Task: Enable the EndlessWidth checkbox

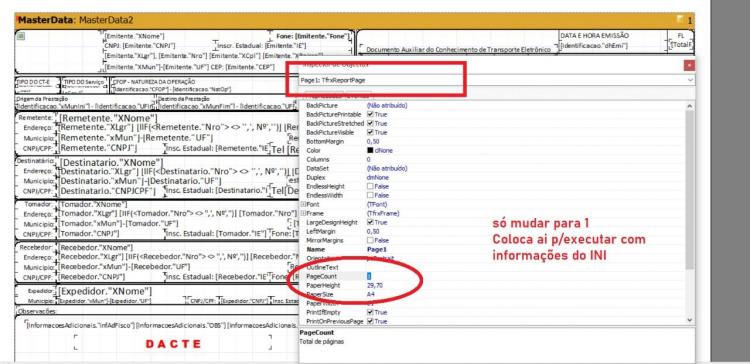Action: (370, 195)
